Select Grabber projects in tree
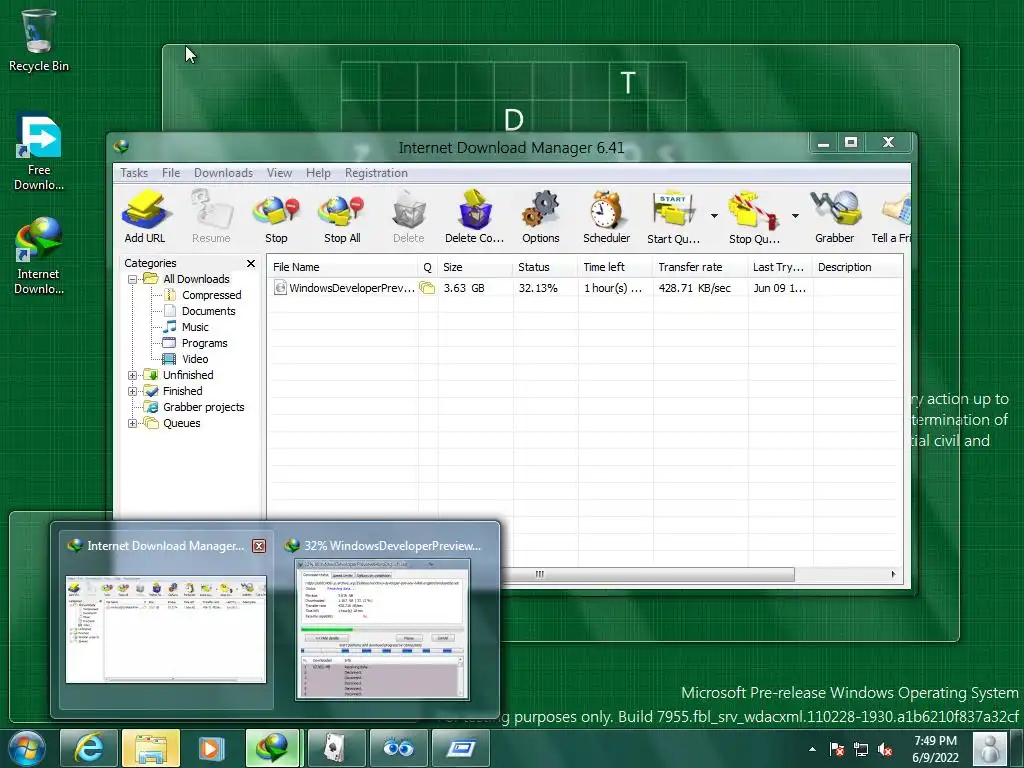1024x768 pixels. (x=203, y=408)
